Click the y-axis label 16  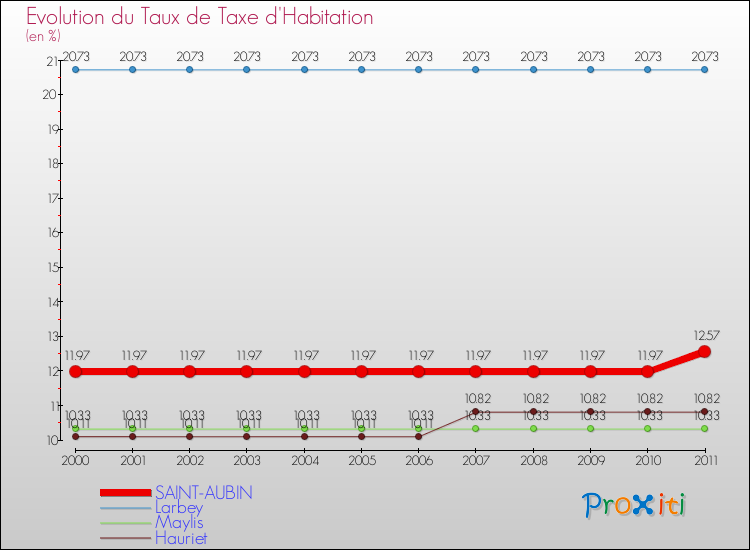click(x=53, y=232)
